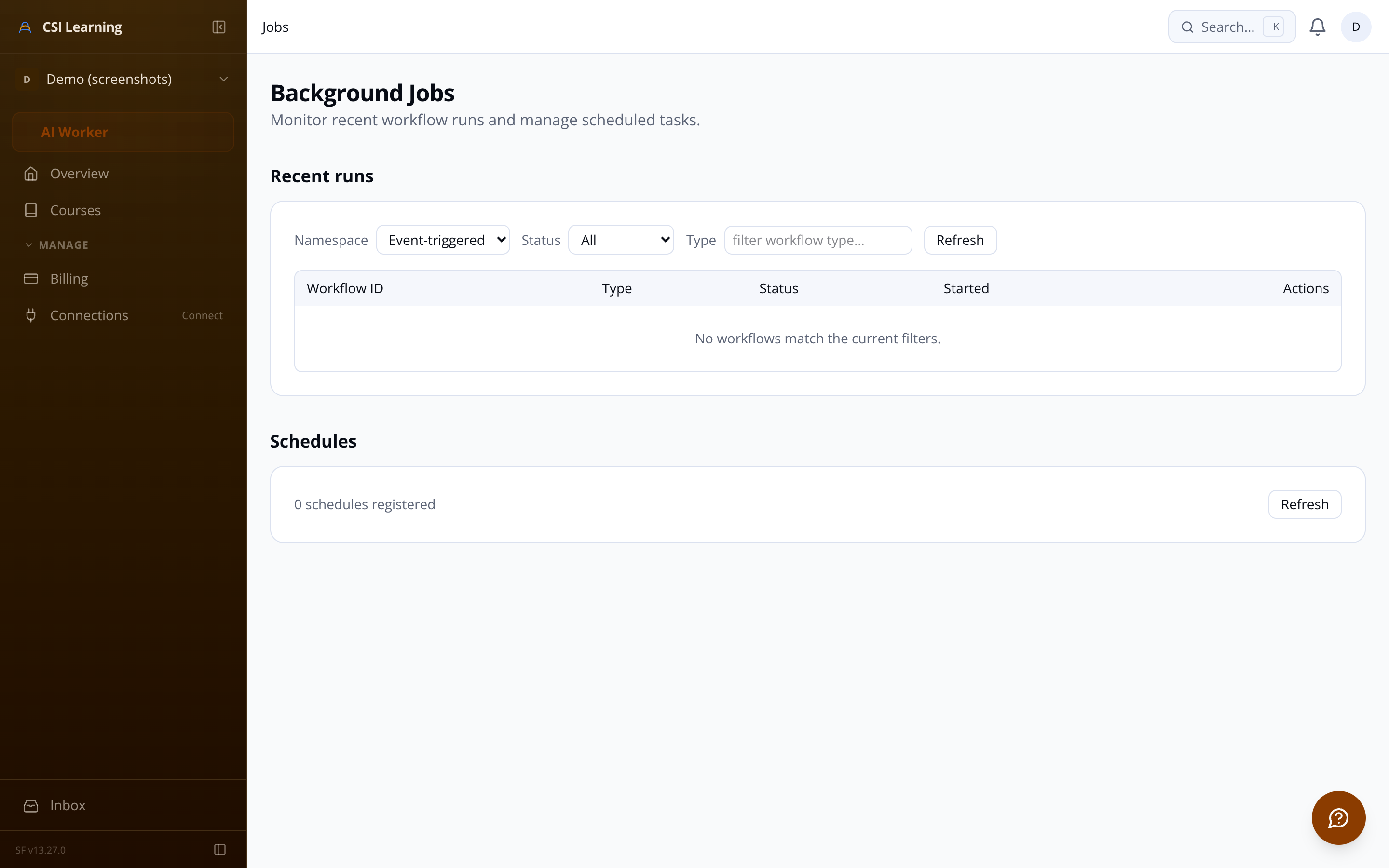
Task: Click the Connections plug icon
Action: 31,315
